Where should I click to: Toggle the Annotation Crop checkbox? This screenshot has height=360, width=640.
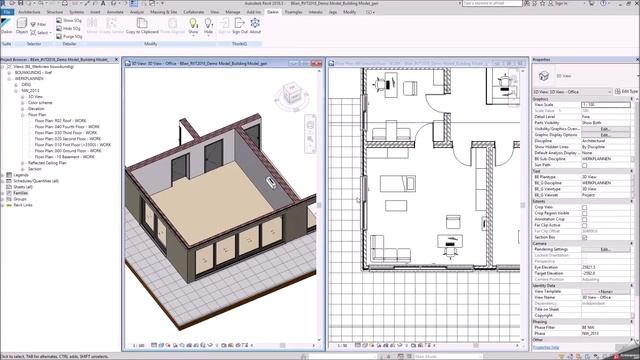point(584,220)
